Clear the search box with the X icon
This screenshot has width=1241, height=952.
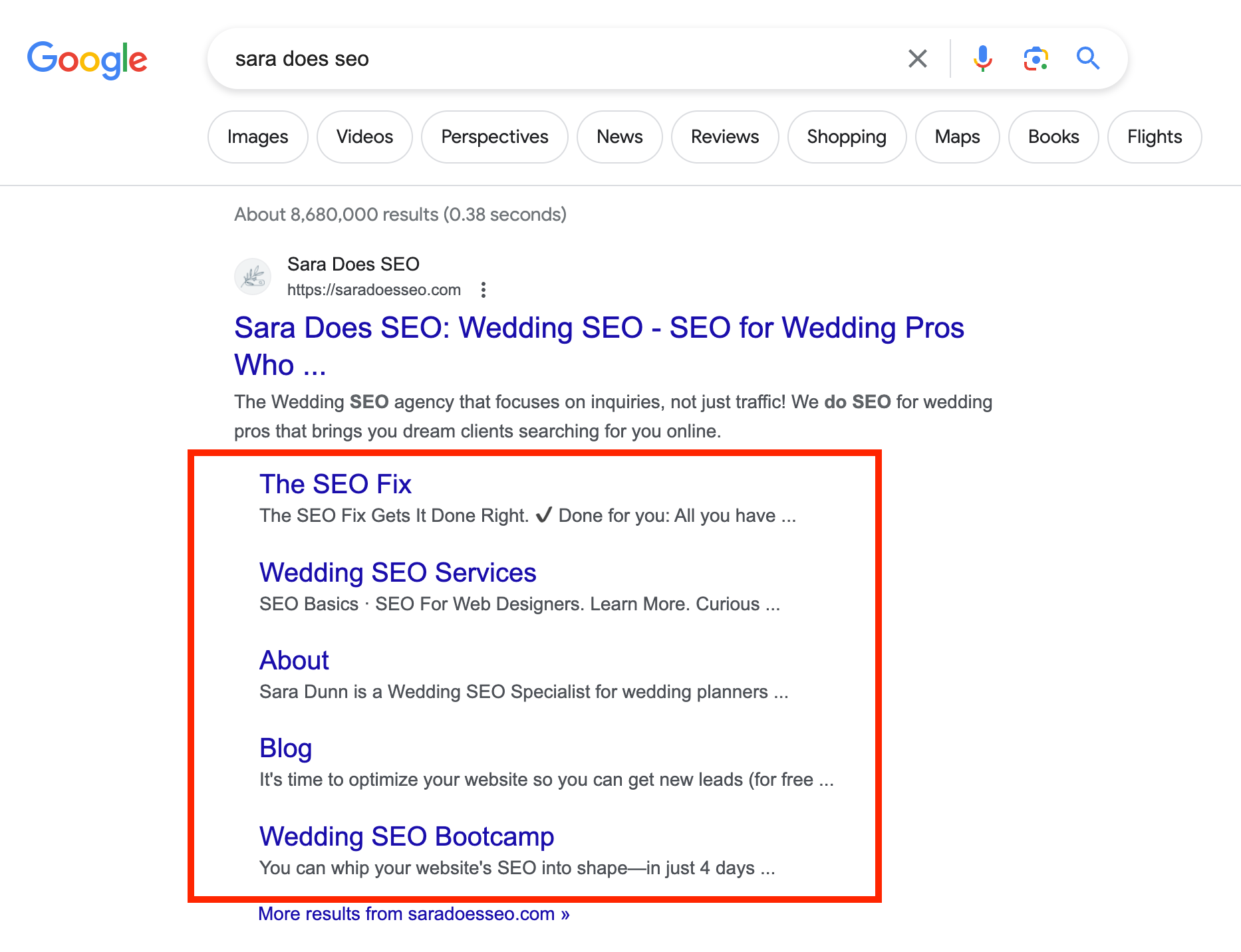(x=917, y=59)
